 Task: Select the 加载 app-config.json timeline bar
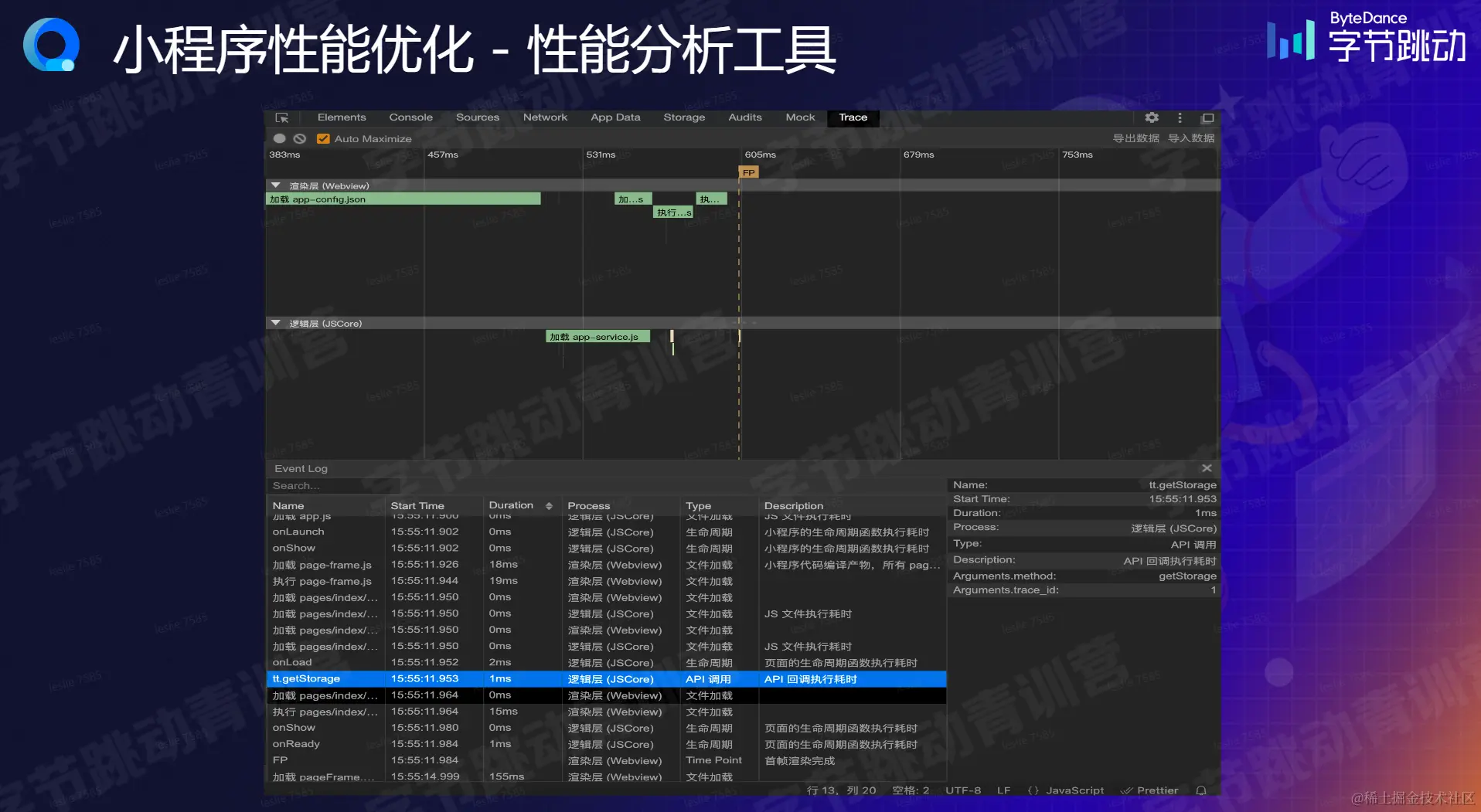pos(403,199)
